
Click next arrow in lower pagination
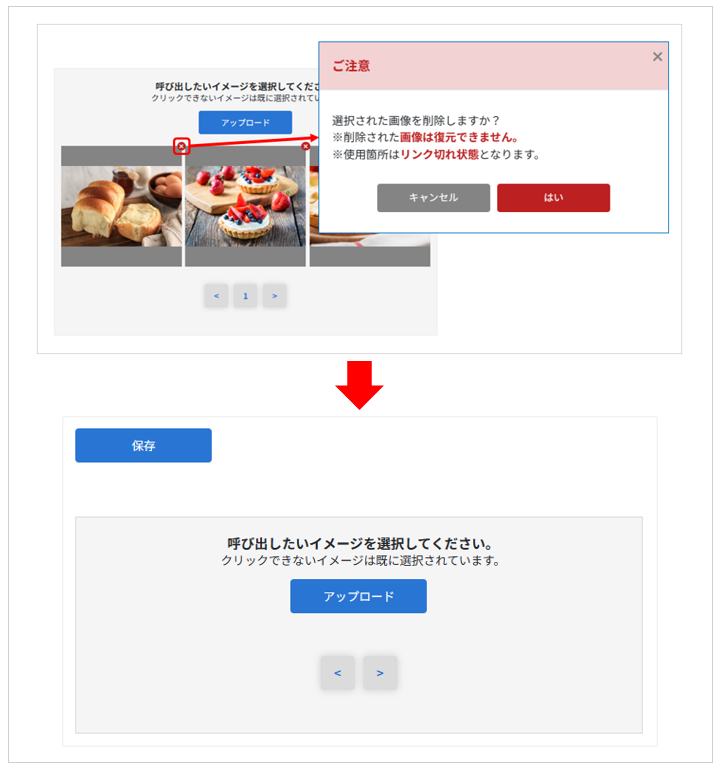click(380, 673)
